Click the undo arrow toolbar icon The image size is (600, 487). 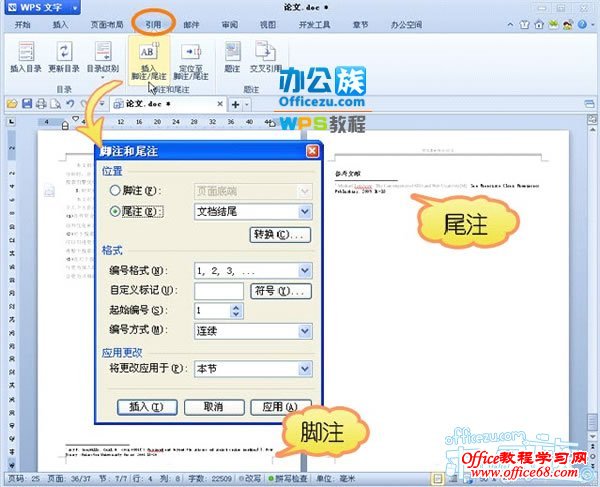click(70, 104)
